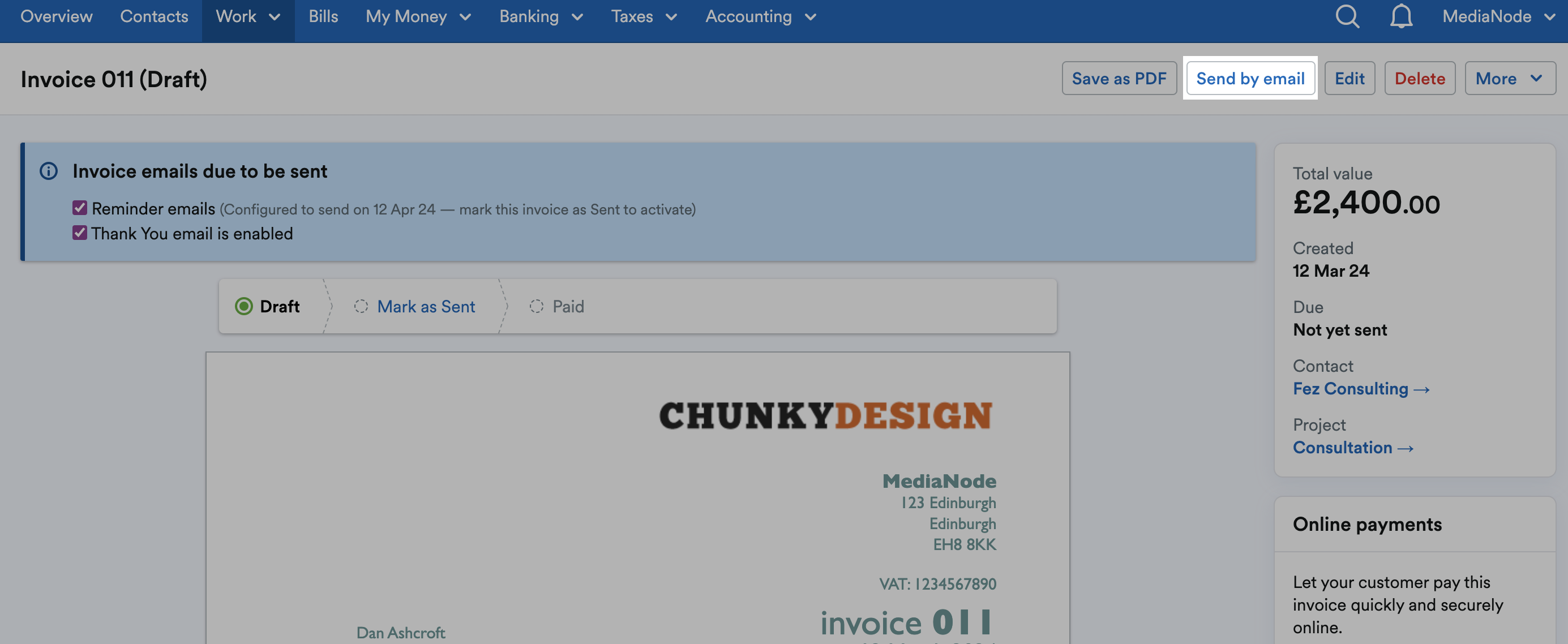Expand the Accounting dropdown

(x=761, y=16)
